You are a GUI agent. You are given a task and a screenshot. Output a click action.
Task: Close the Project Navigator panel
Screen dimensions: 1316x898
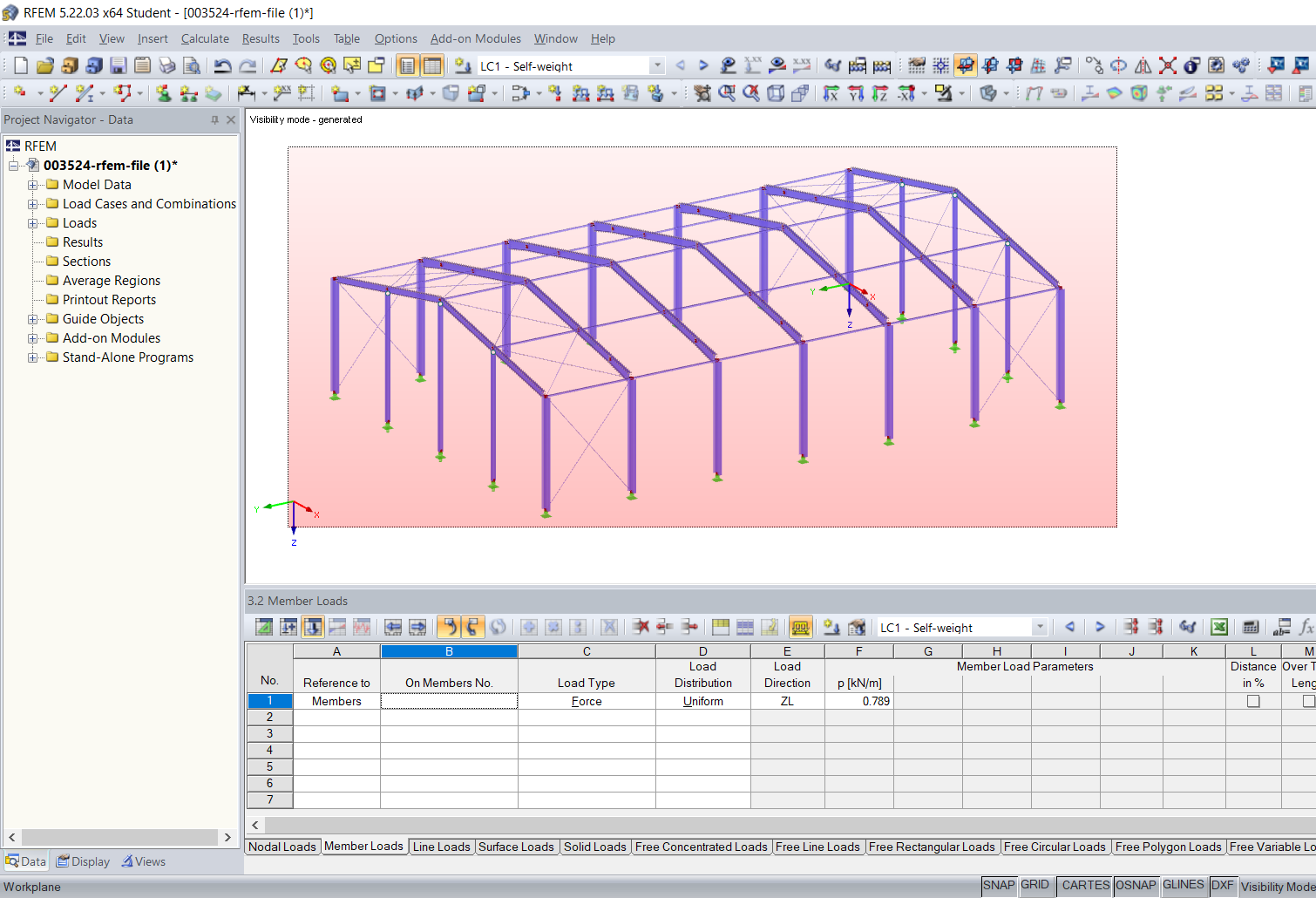coord(231,119)
